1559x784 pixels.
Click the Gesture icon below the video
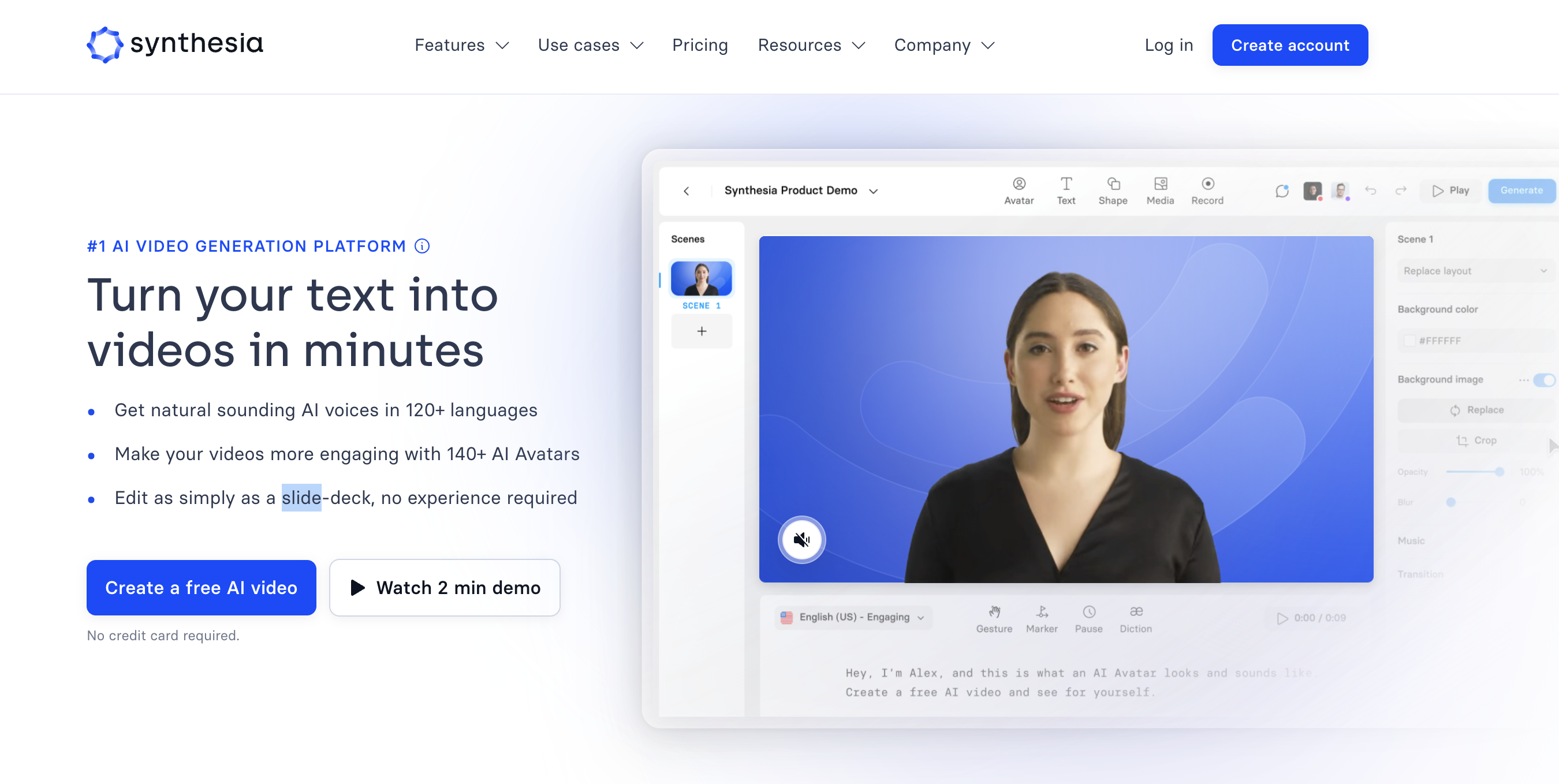pos(994,611)
